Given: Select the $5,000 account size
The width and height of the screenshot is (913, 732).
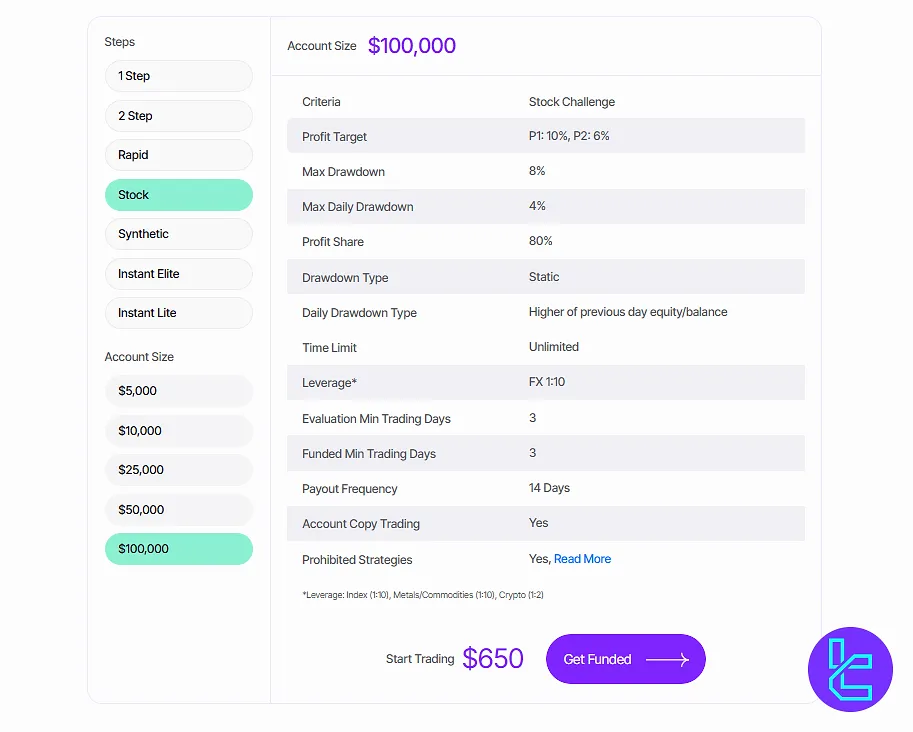Looking at the screenshot, I should [x=178, y=391].
